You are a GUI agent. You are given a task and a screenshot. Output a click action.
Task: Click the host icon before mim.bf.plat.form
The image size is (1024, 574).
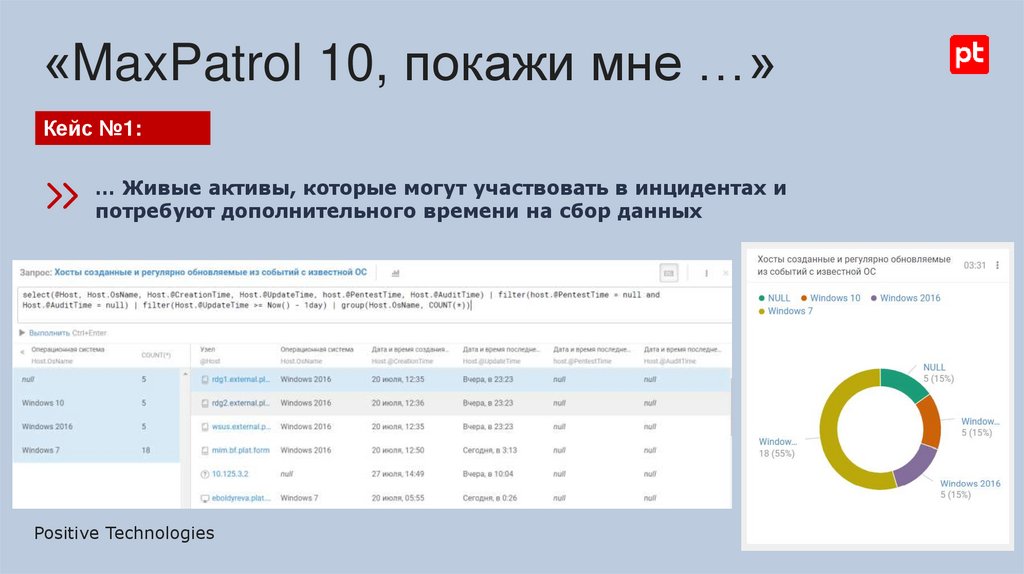point(204,450)
